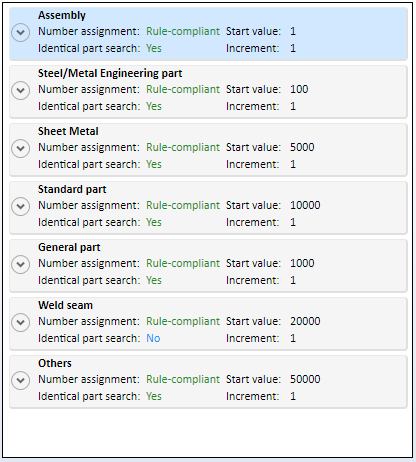Select start value 5000 of Sheet Metal
Image resolution: width=416 pixels, height=462 pixels.
(302, 147)
